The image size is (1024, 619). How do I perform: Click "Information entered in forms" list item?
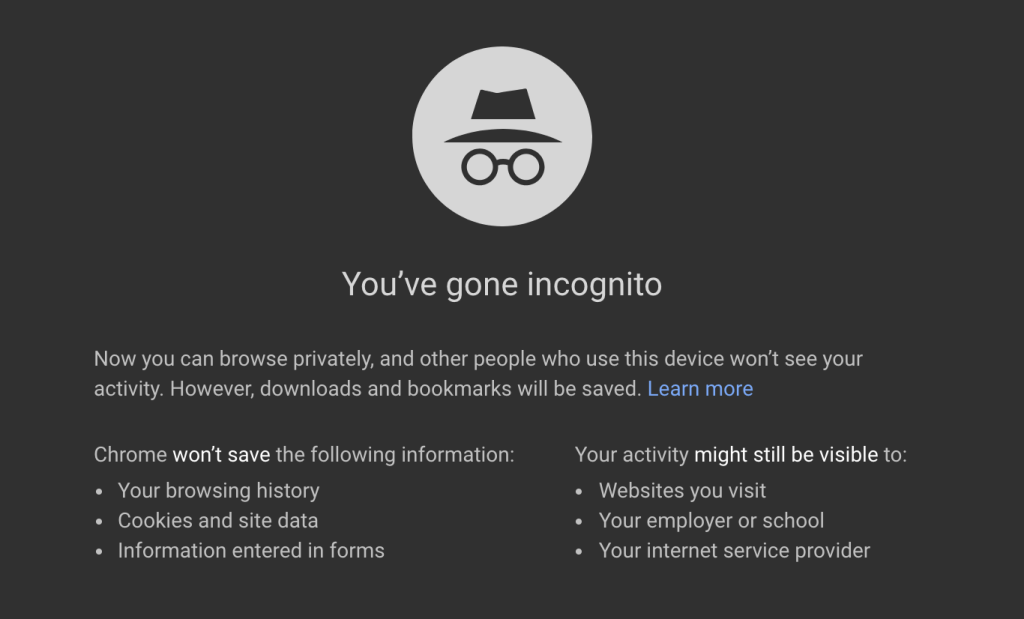(251, 551)
